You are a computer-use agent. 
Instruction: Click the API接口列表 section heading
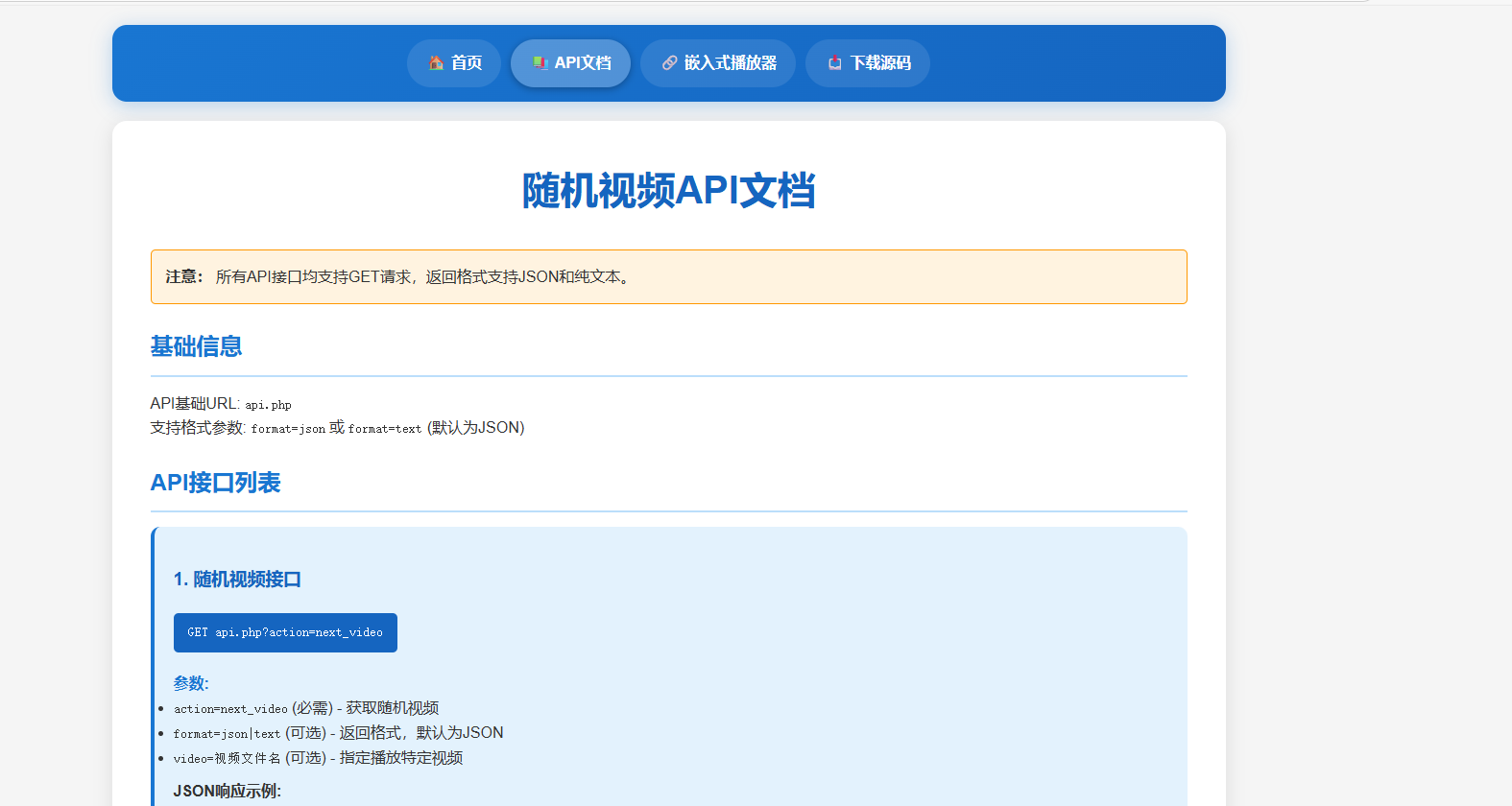coord(215,483)
